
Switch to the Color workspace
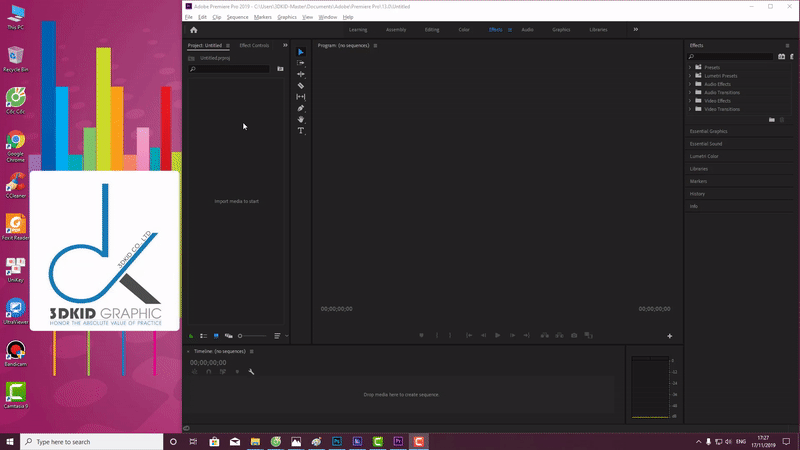464,30
